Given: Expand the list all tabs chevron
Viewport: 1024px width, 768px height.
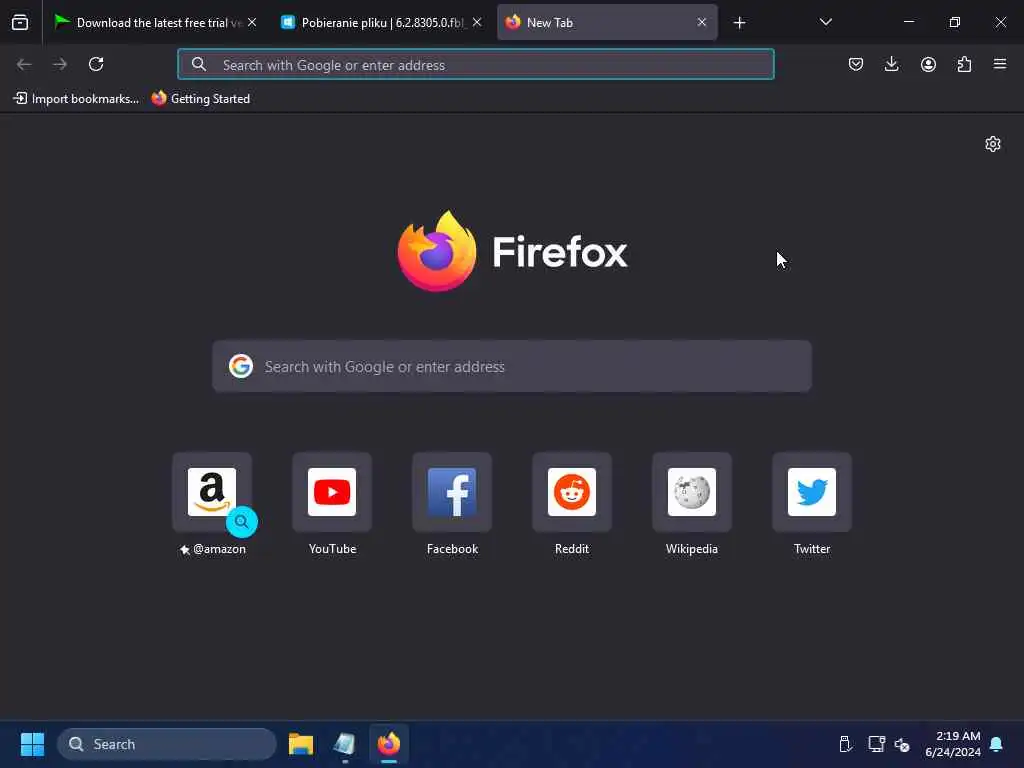Looking at the screenshot, I should [x=825, y=22].
